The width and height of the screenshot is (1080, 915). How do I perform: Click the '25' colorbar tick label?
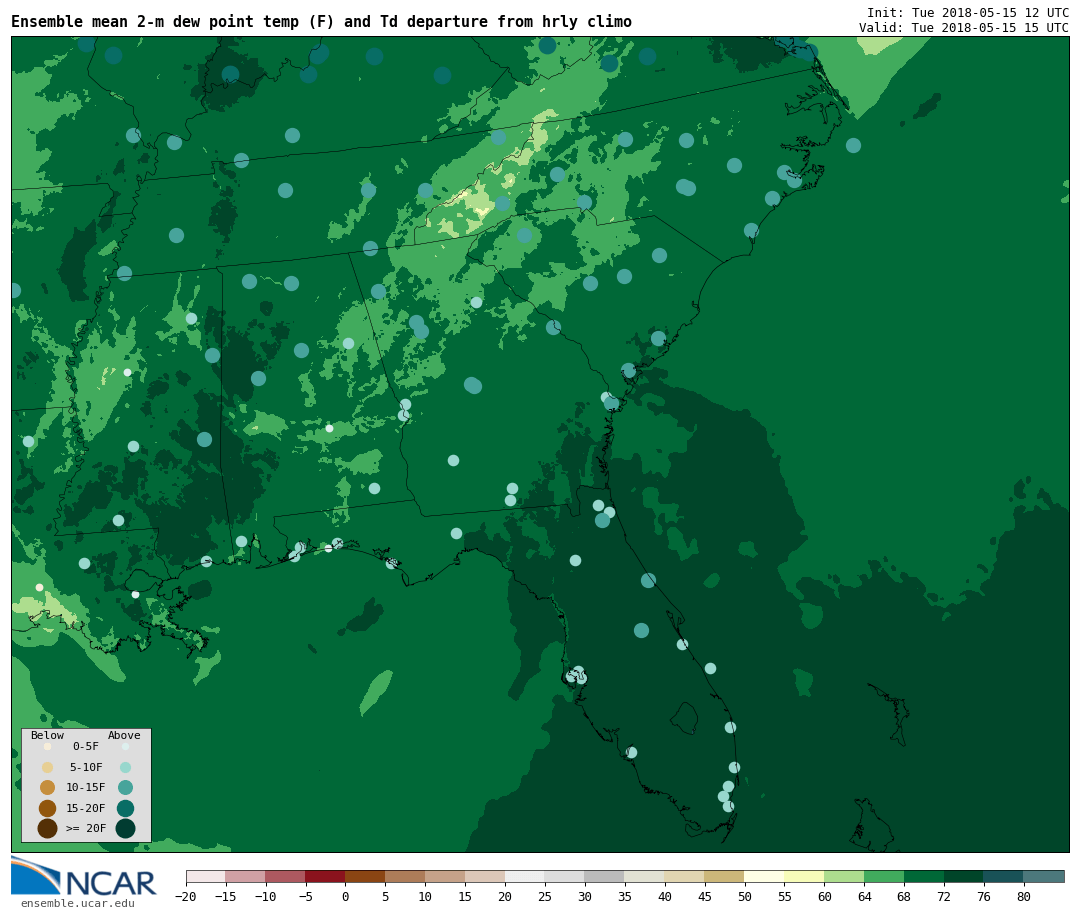click(546, 897)
